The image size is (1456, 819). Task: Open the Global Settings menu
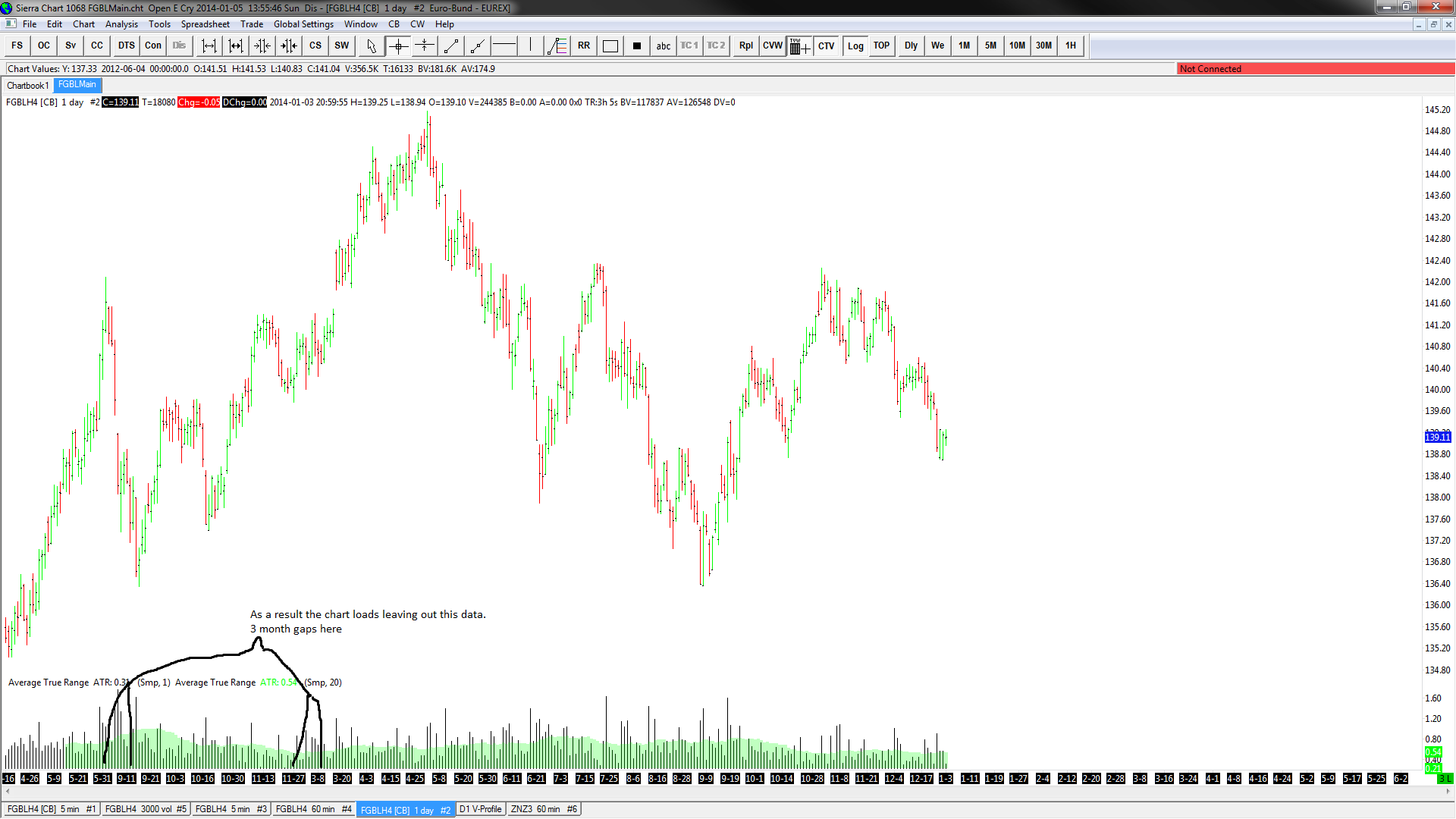click(303, 24)
